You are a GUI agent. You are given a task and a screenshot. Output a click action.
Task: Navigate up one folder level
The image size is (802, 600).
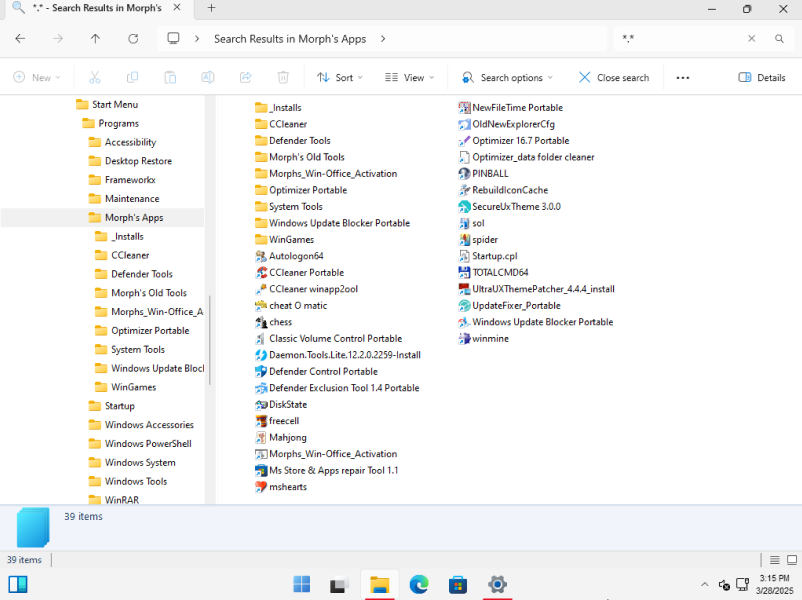95,38
